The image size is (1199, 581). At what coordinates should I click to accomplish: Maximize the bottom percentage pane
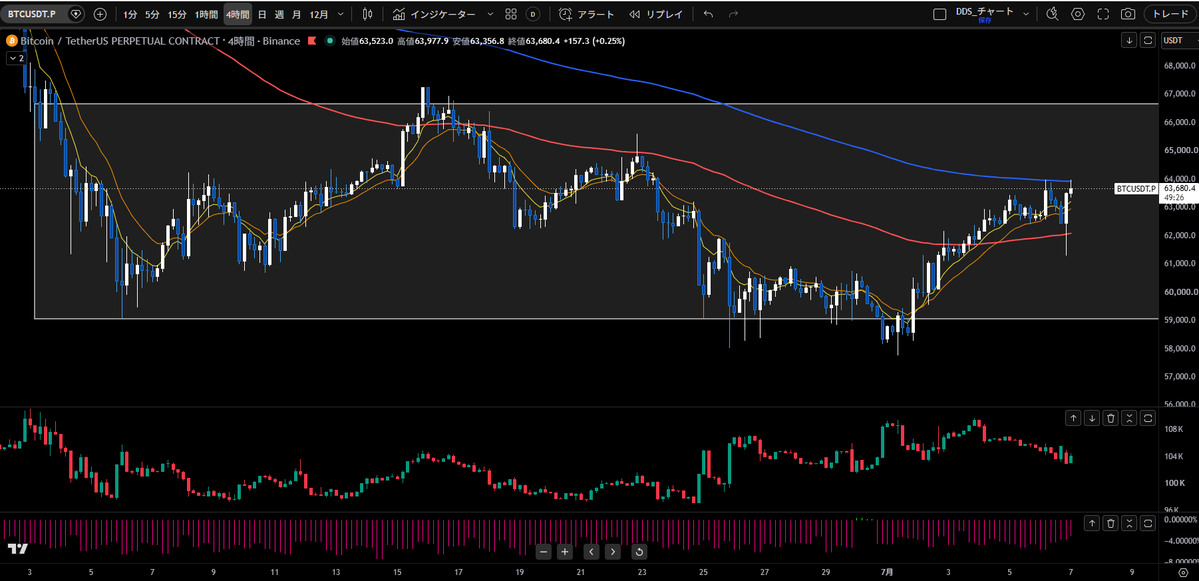[1148, 523]
